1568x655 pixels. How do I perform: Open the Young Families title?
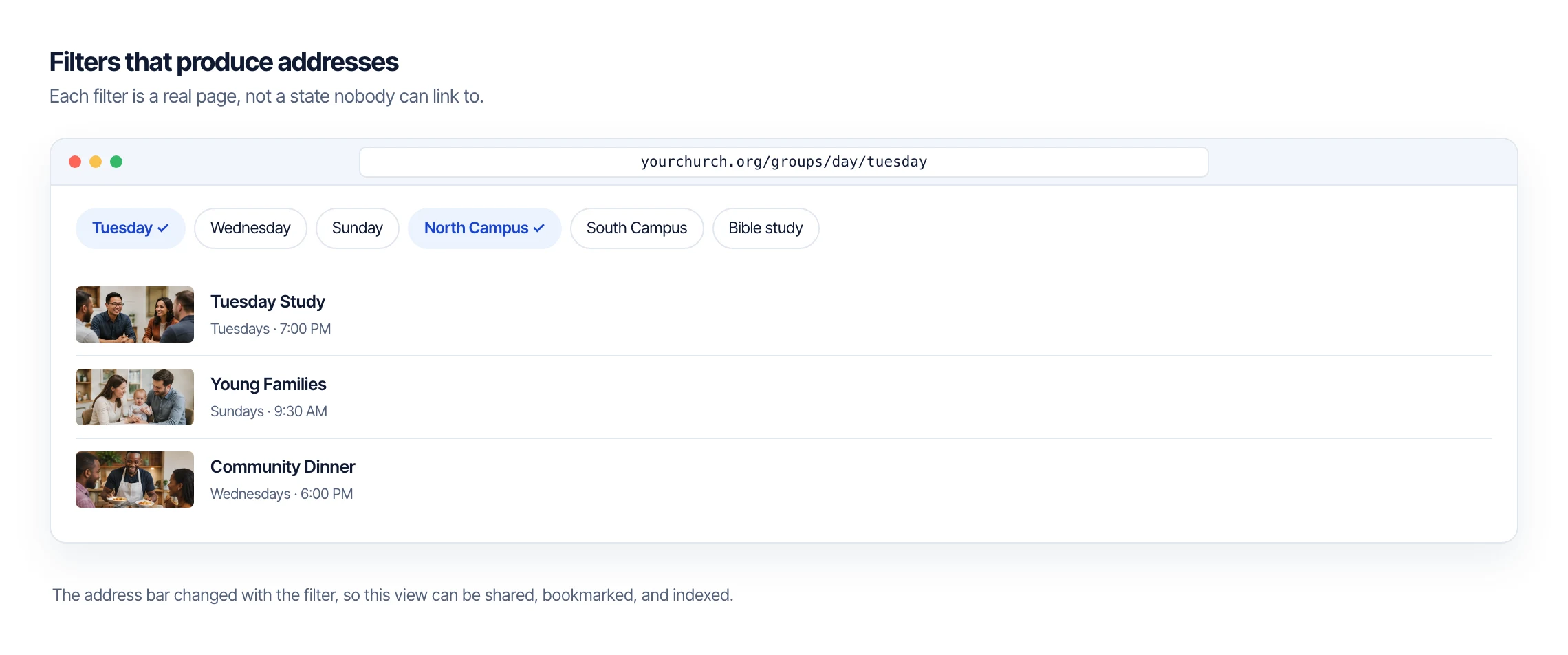pyautogui.click(x=268, y=385)
